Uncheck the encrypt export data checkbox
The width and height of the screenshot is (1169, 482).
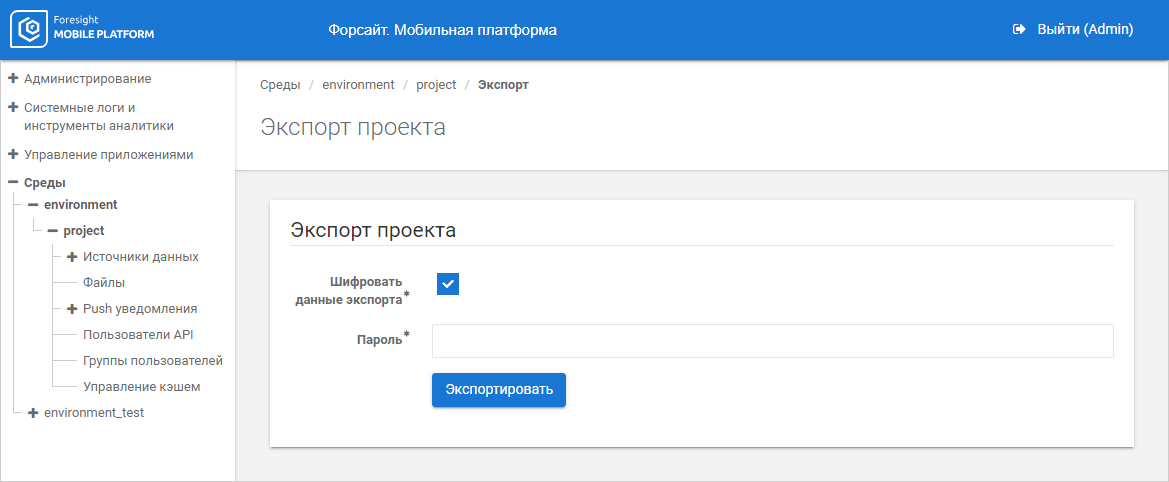[x=448, y=284]
